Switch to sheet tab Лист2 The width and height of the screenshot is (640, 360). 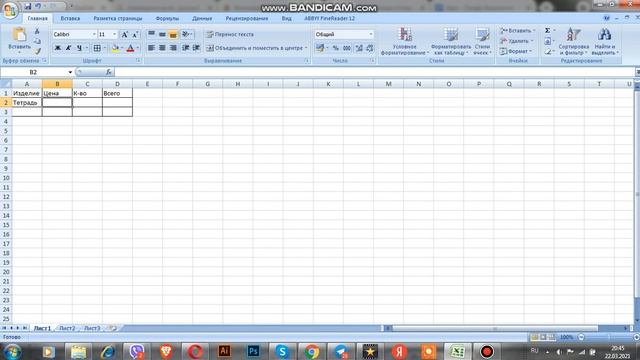pyautogui.click(x=67, y=328)
